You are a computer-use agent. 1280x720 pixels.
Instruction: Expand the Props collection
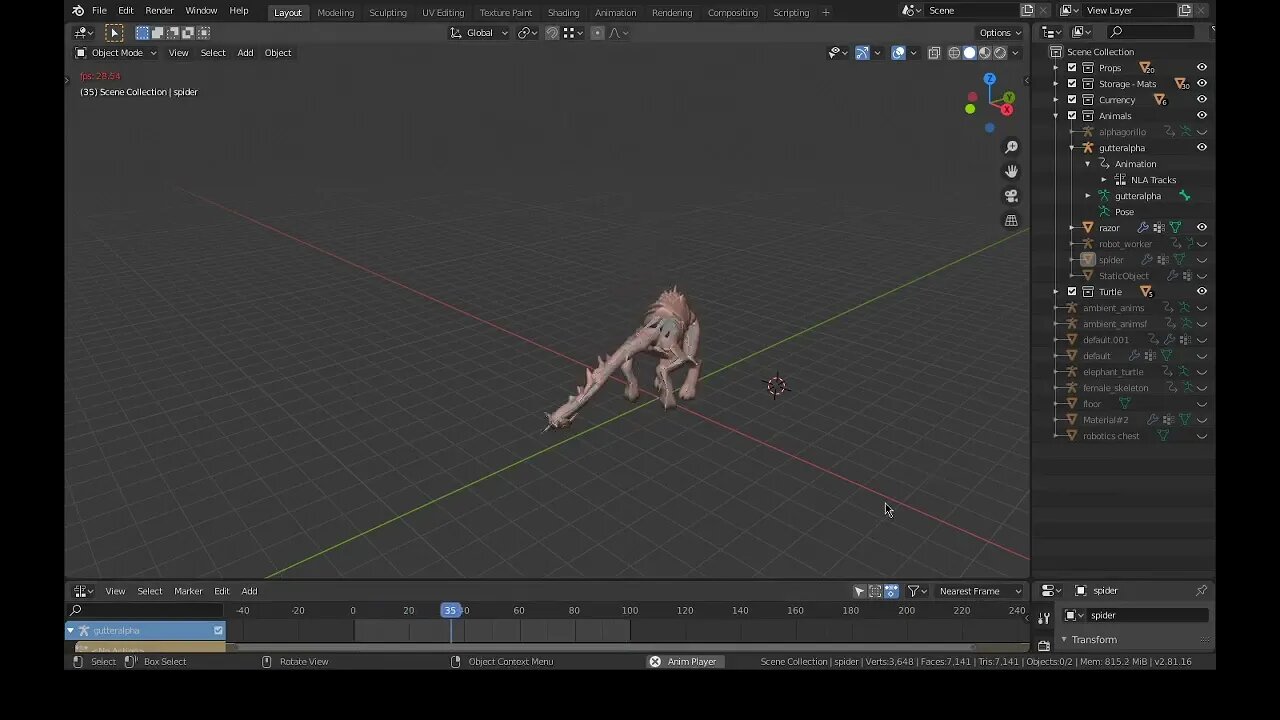click(x=1056, y=68)
